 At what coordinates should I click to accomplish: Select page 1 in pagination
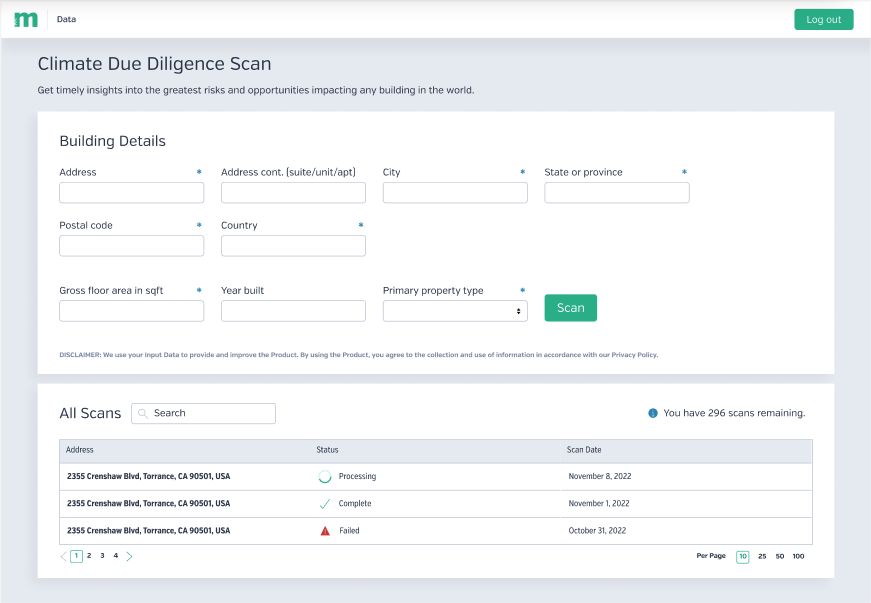tap(77, 556)
